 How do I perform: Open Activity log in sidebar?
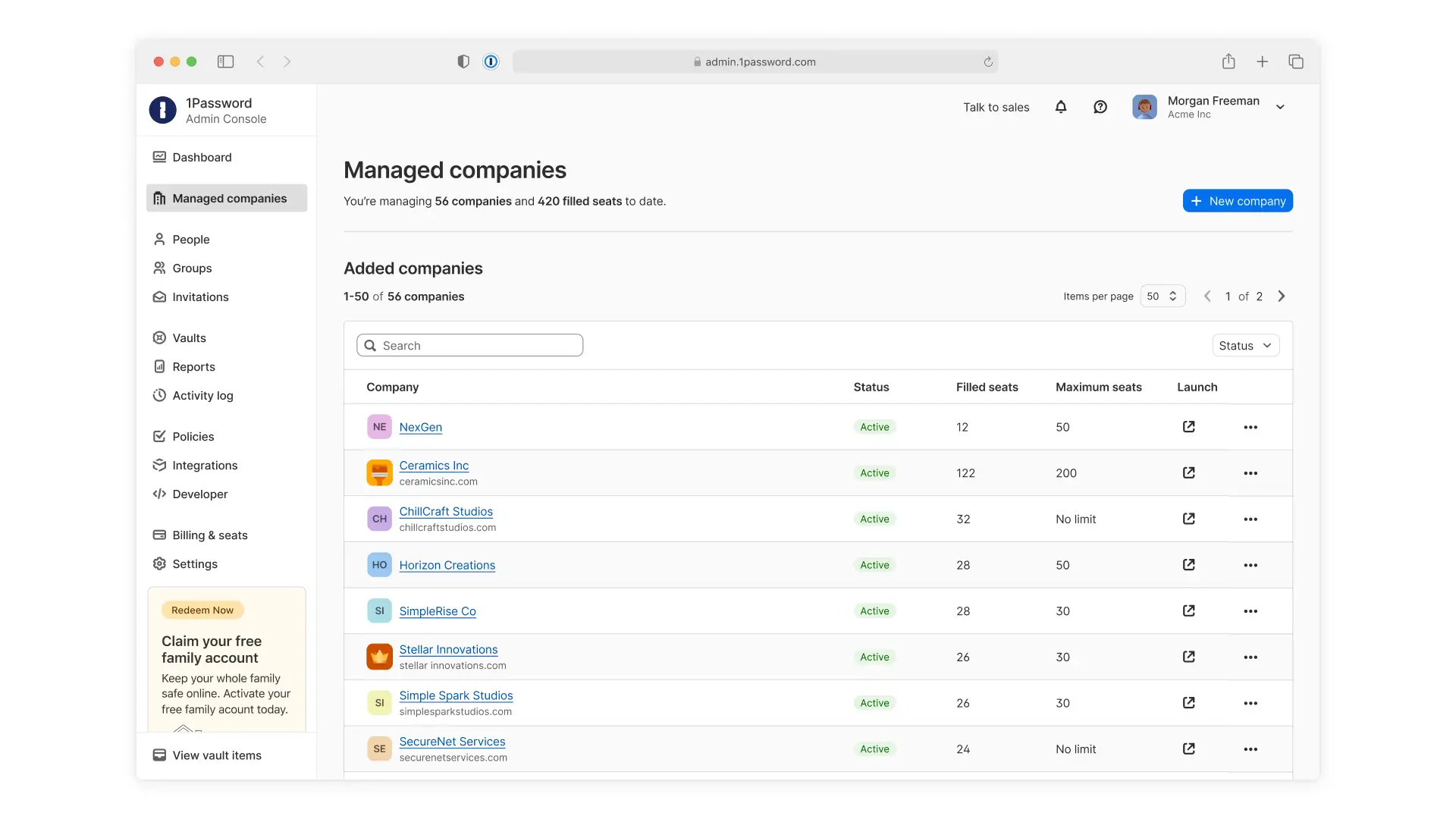click(x=227, y=395)
